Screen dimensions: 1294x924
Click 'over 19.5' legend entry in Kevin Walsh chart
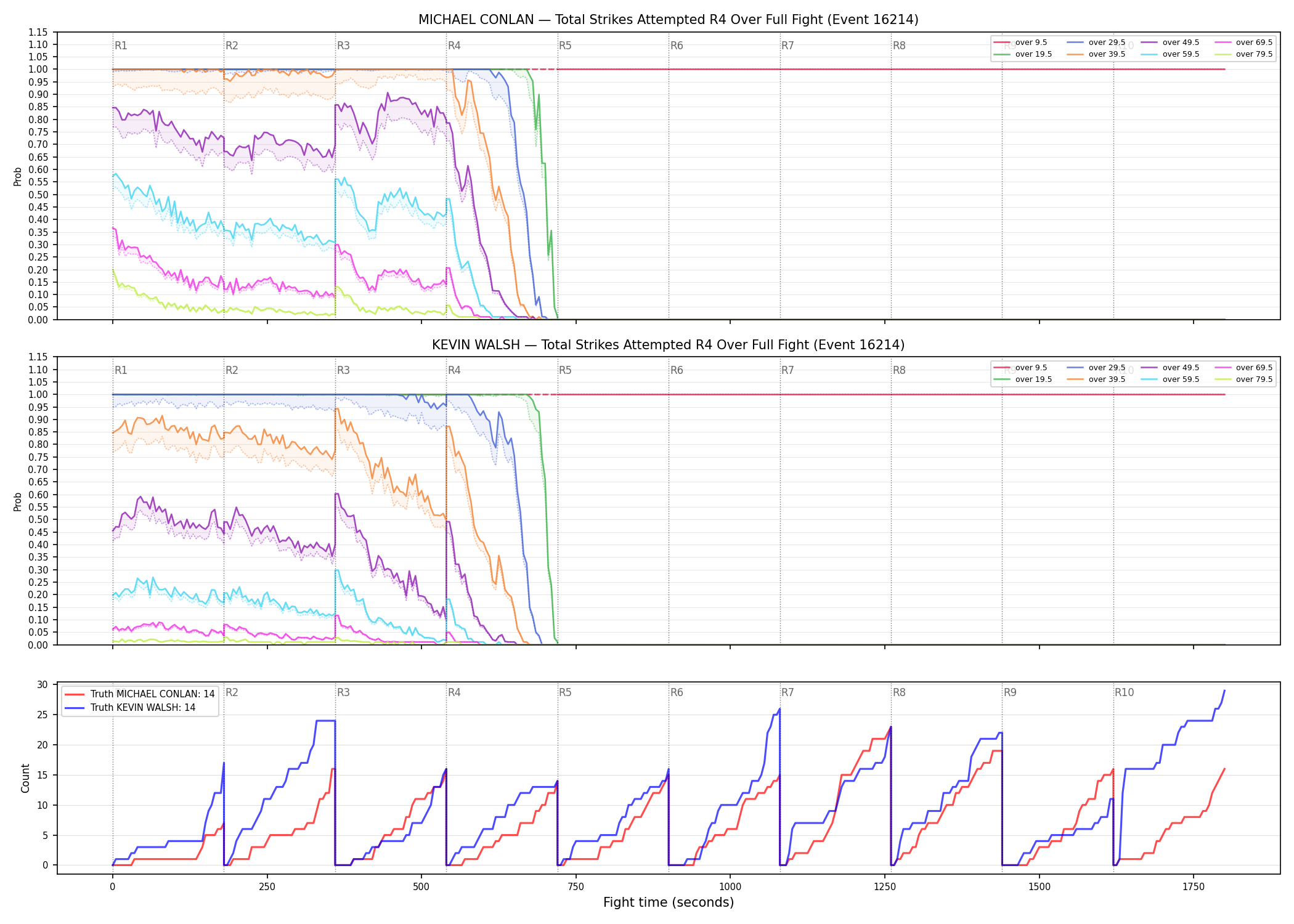tap(1023, 379)
